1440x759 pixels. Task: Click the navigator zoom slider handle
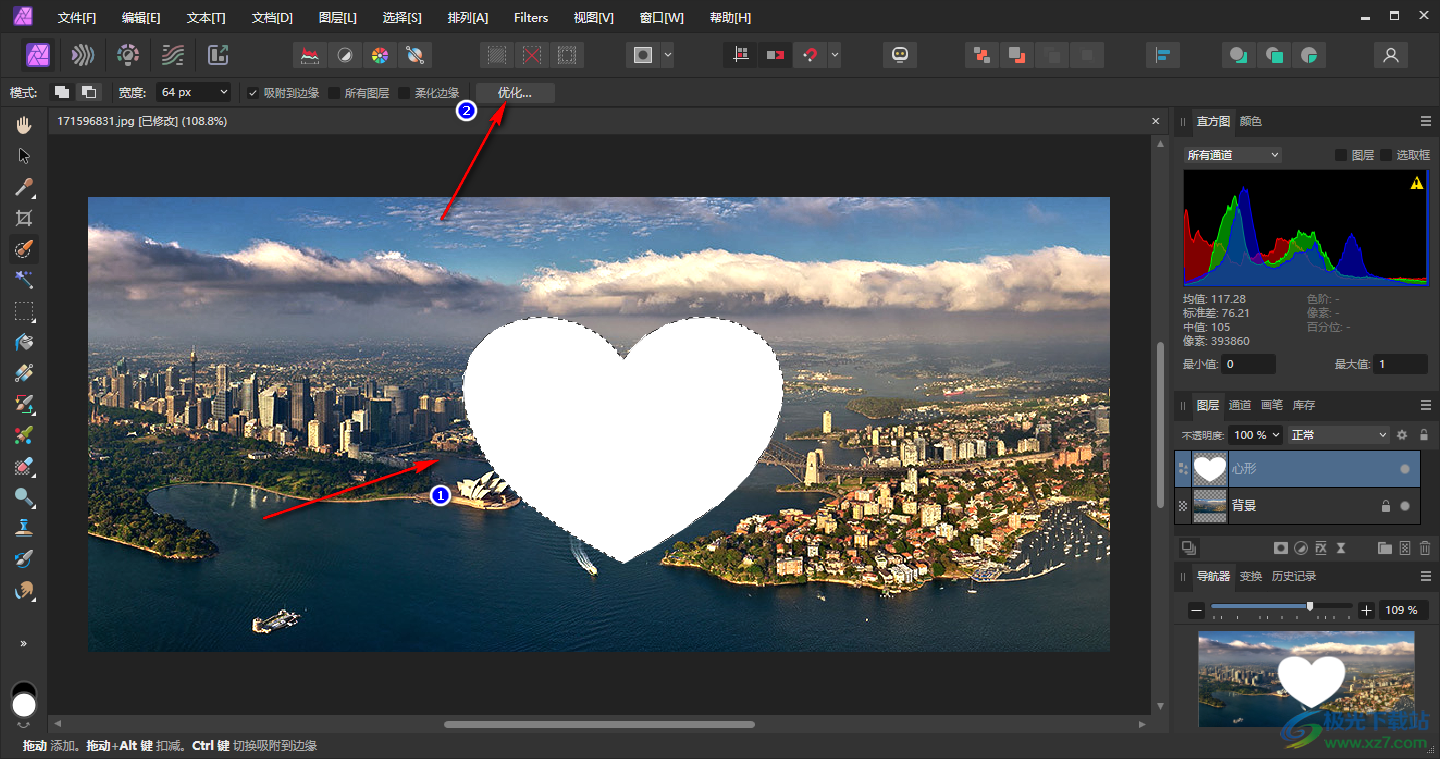1310,607
